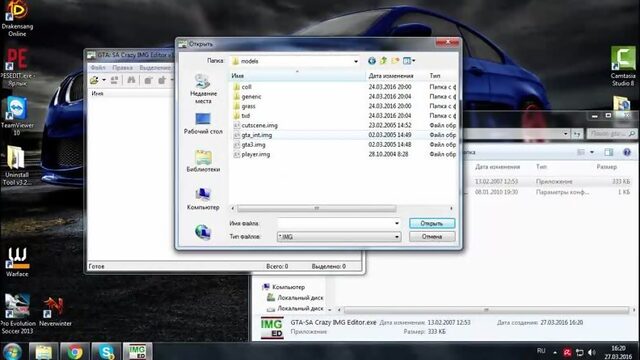Expand the file type IMG dropdown

click(396, 237)
